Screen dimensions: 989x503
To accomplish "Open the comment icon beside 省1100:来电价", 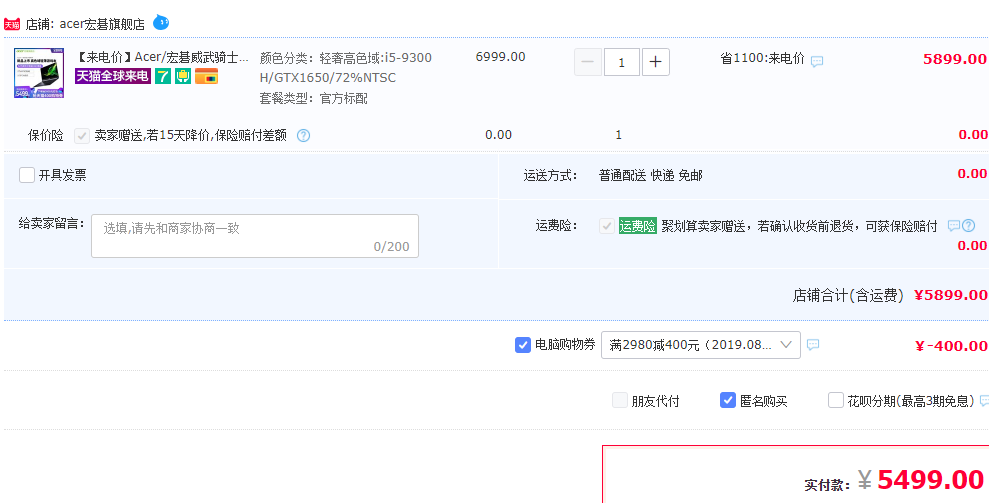I will 817,61.
